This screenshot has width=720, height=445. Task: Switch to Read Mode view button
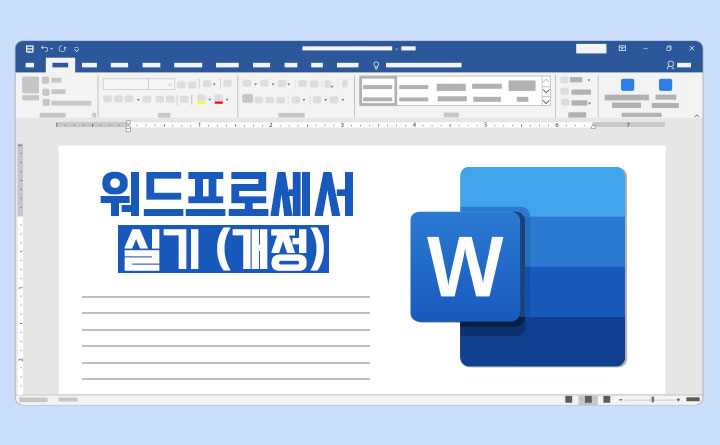568,400
